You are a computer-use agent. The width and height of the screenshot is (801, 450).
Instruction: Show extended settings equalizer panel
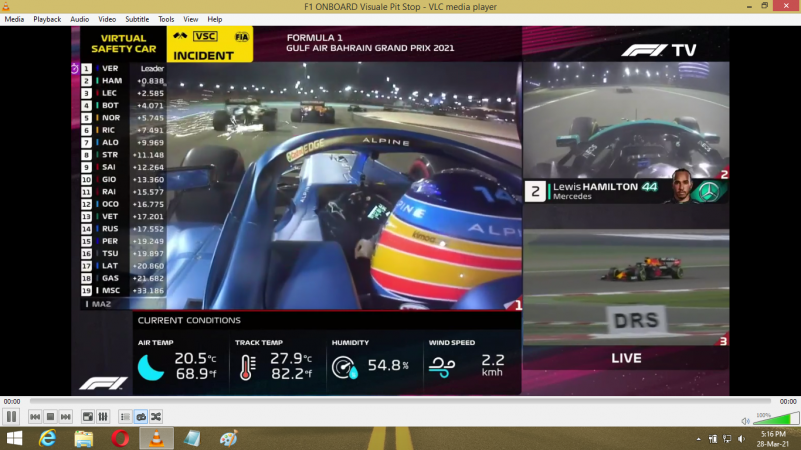103,417
